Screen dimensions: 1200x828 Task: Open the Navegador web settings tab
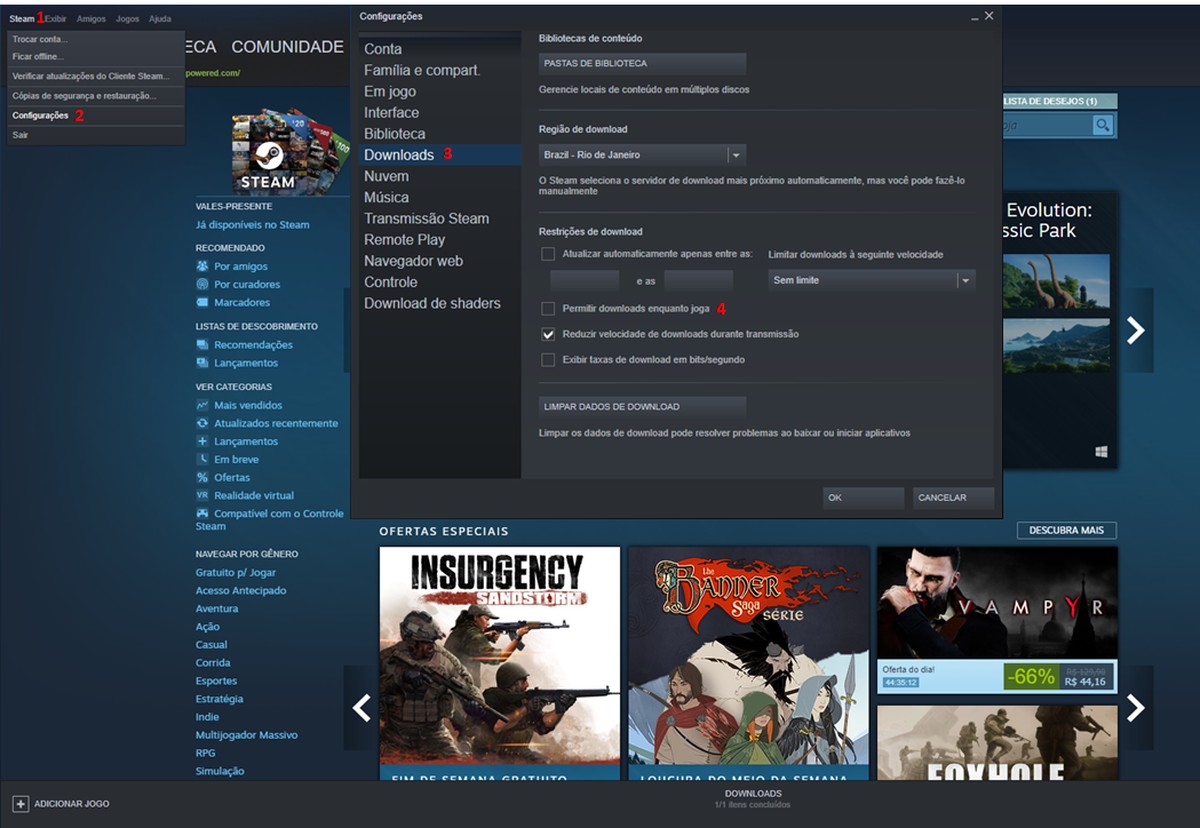pos(440,261)
